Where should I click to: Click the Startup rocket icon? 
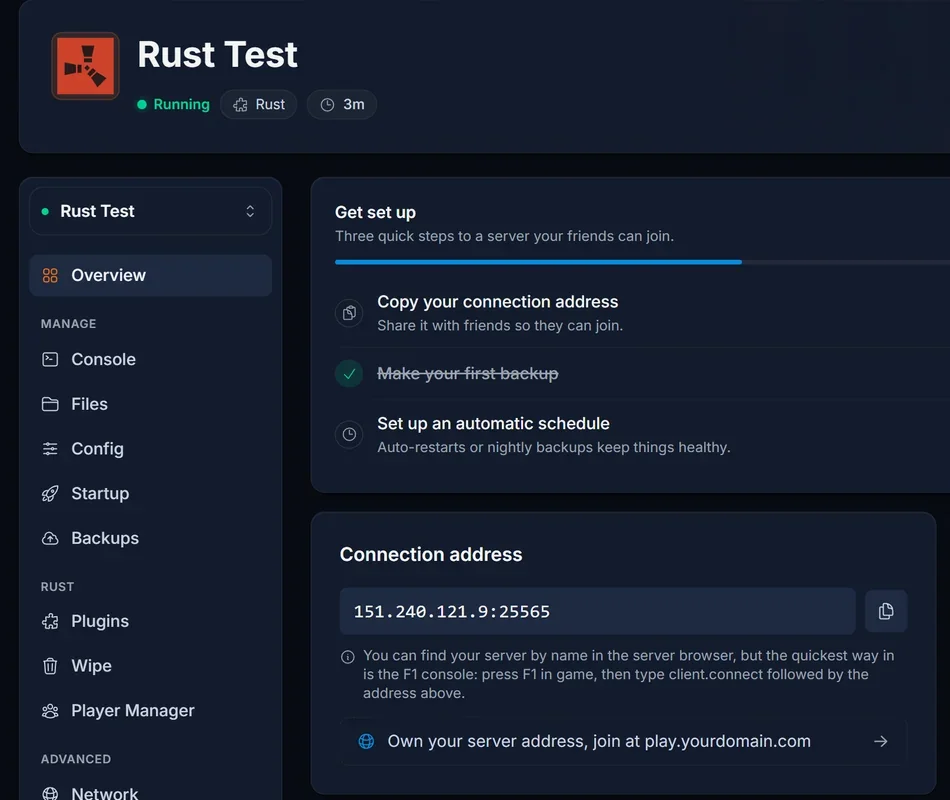(50, 494)
